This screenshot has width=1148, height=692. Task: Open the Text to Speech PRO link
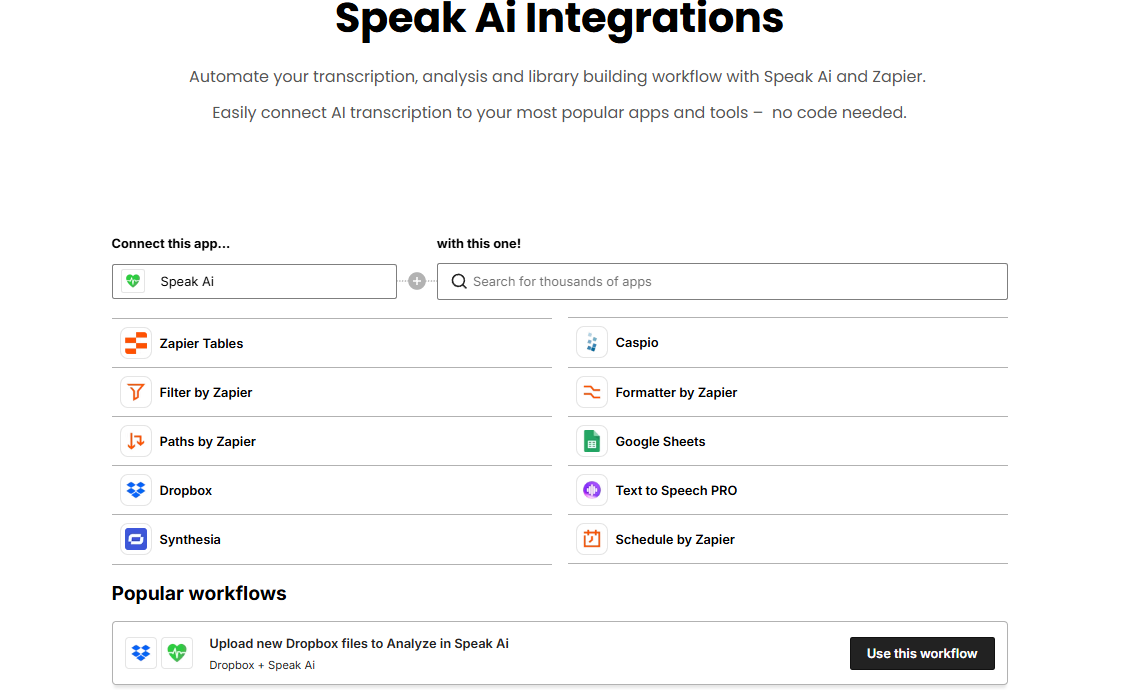click(x=676, y=491)
